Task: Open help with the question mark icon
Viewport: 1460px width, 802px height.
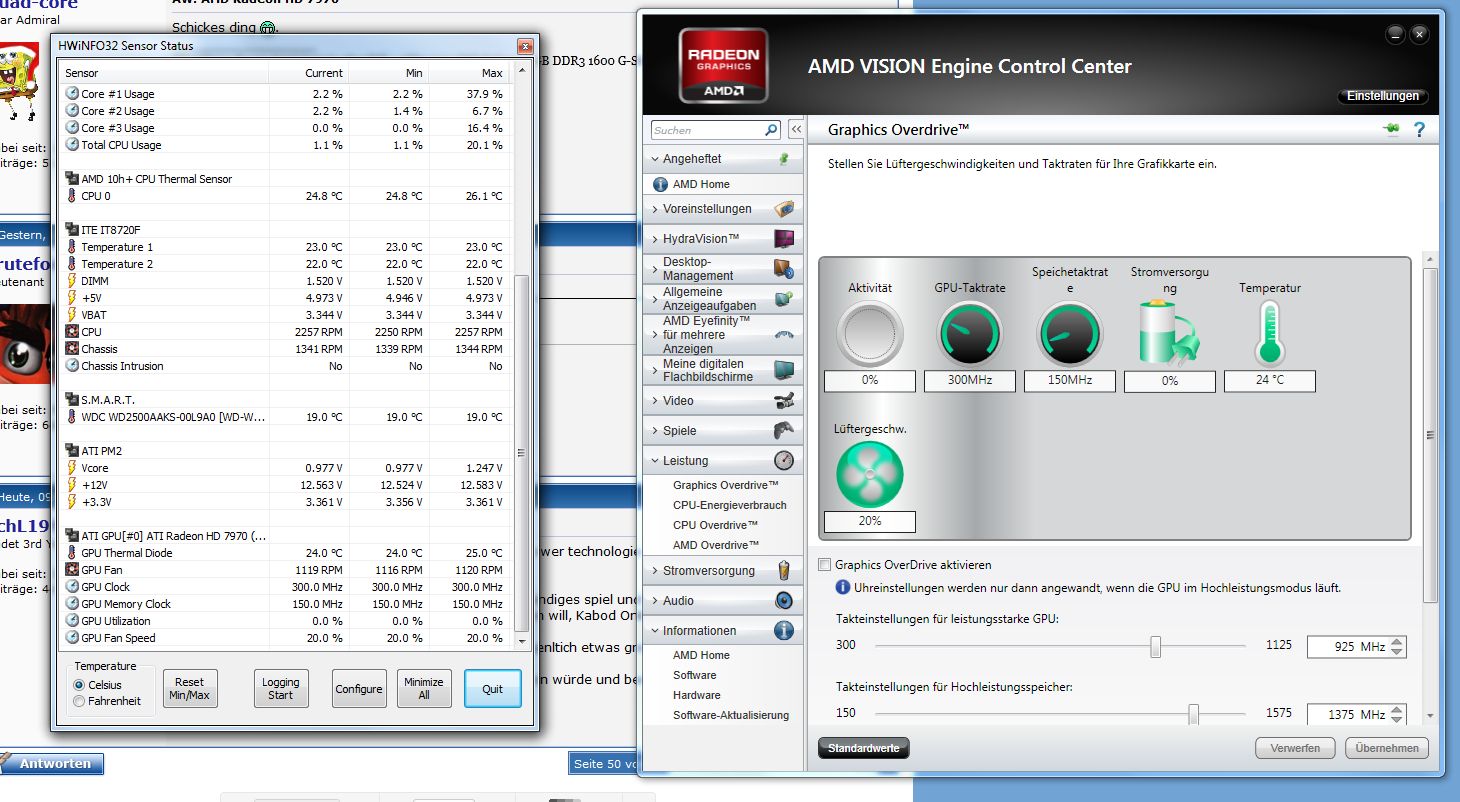Action: point(1419,130)
